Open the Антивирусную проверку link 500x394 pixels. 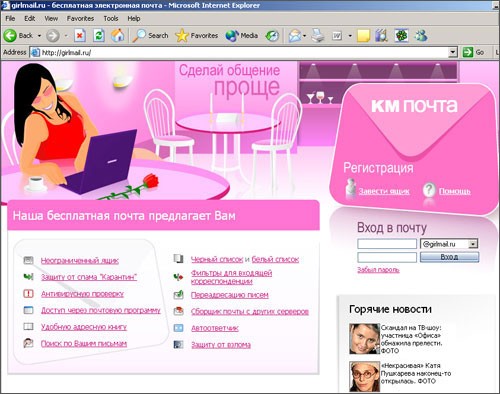point(82,294)
